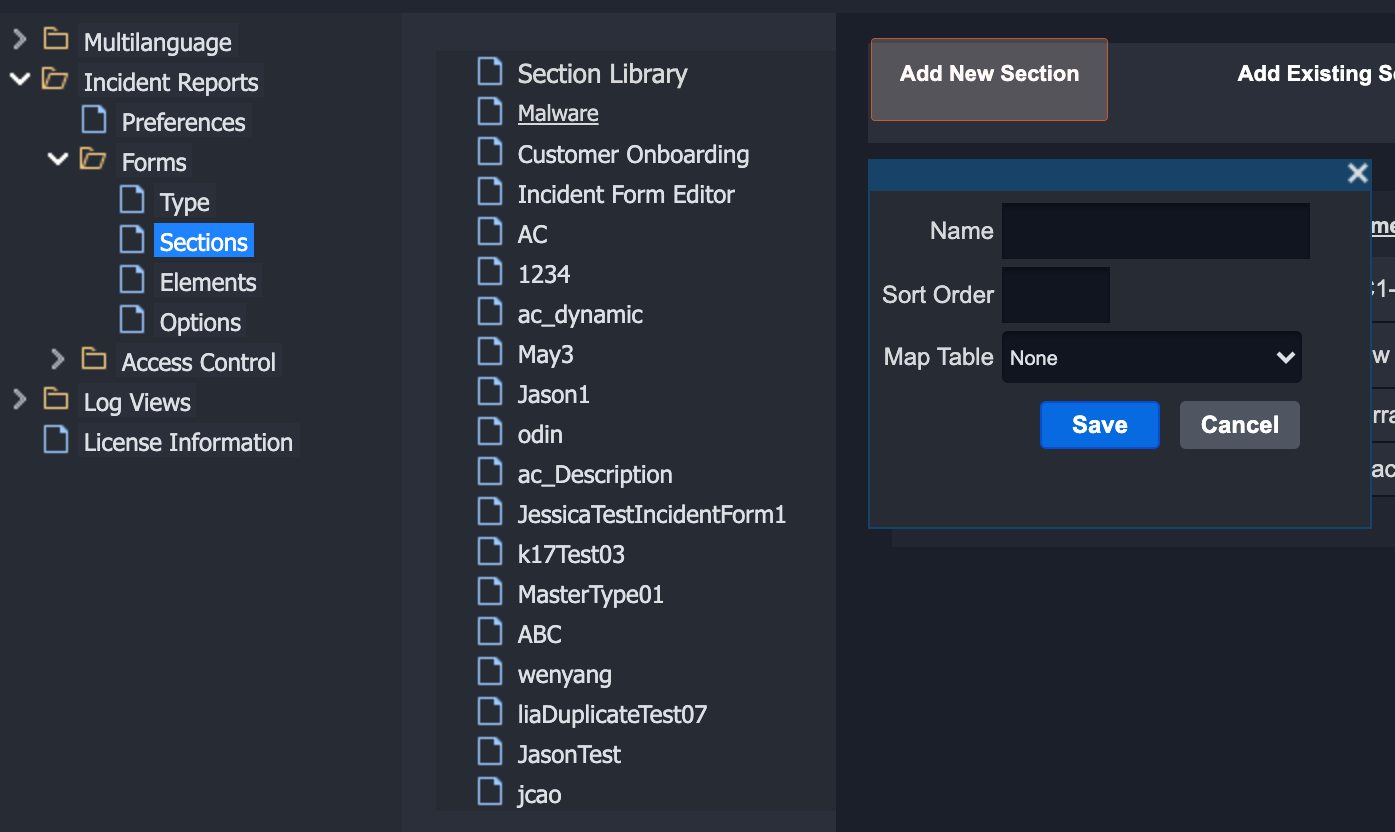Expand the Access Control folder arrow
The image size is (1395, 832).
click(58, 359)
